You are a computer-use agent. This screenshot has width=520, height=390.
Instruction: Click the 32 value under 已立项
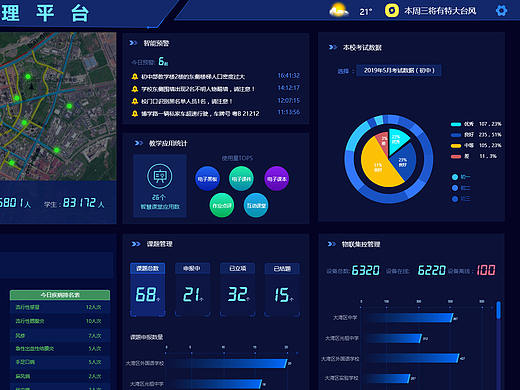(x=238, y=295)
